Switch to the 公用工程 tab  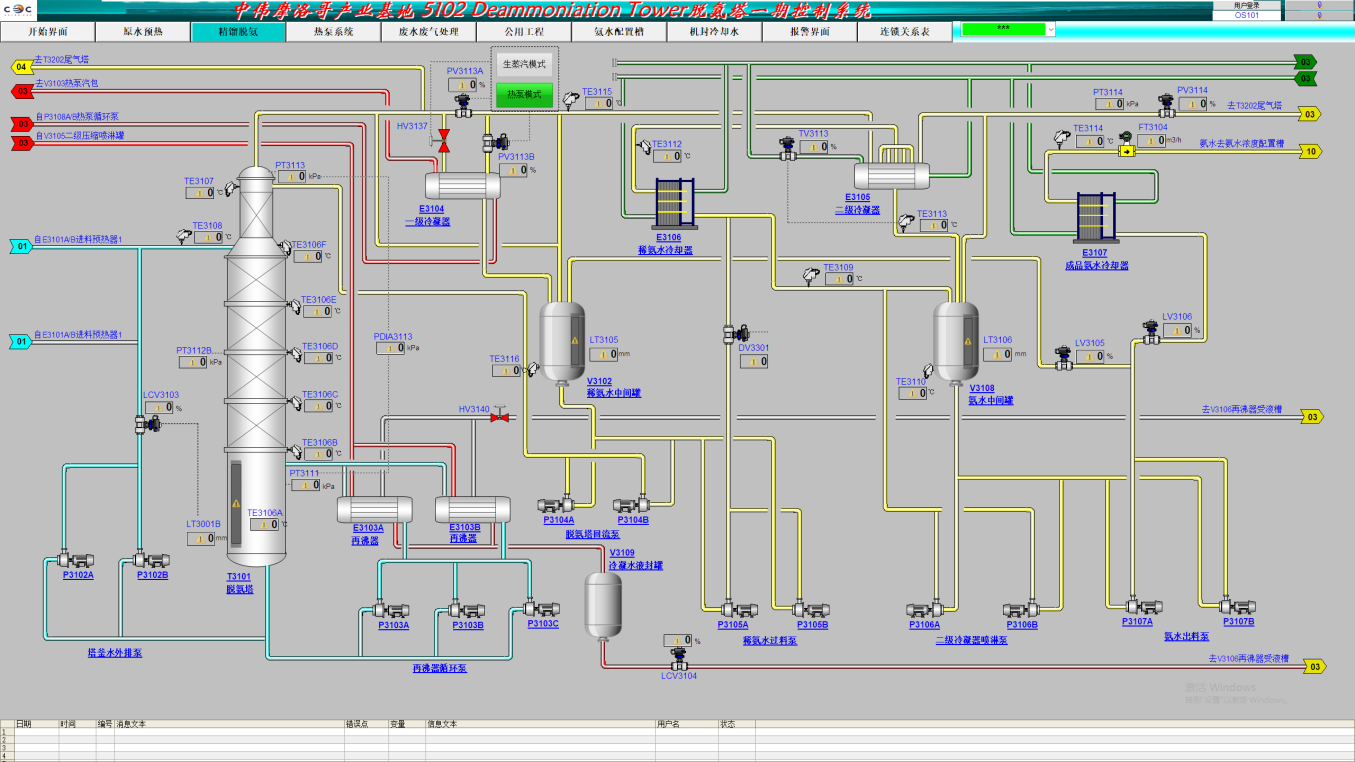[524, 31]
